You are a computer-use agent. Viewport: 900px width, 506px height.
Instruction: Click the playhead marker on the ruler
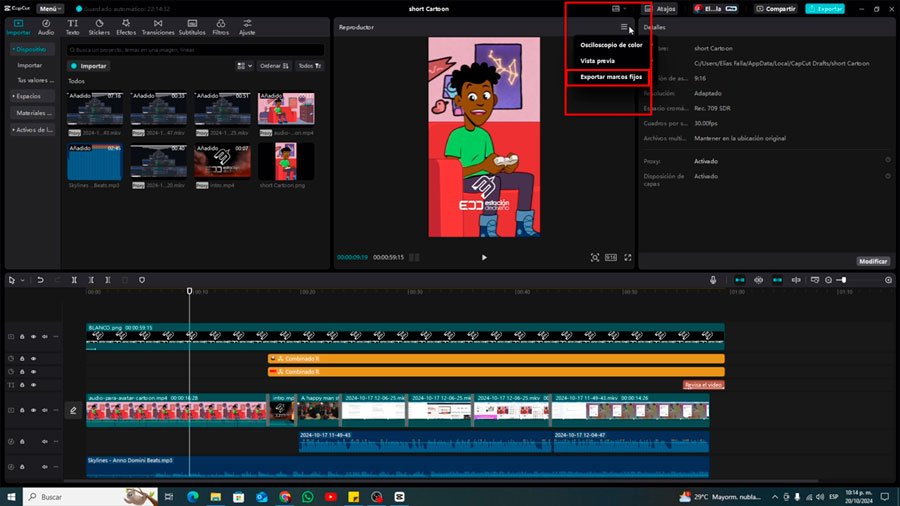(x=189, y=291)
